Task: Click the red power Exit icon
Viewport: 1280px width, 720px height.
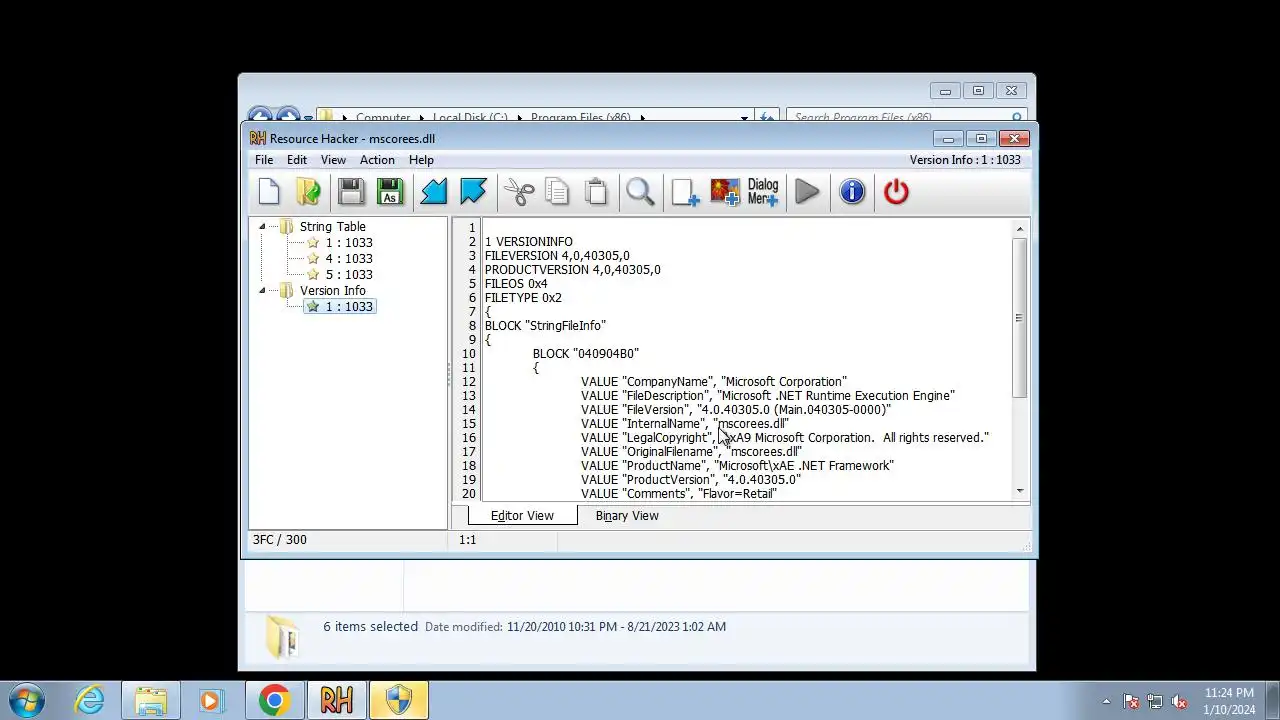Action: point(896,192)
